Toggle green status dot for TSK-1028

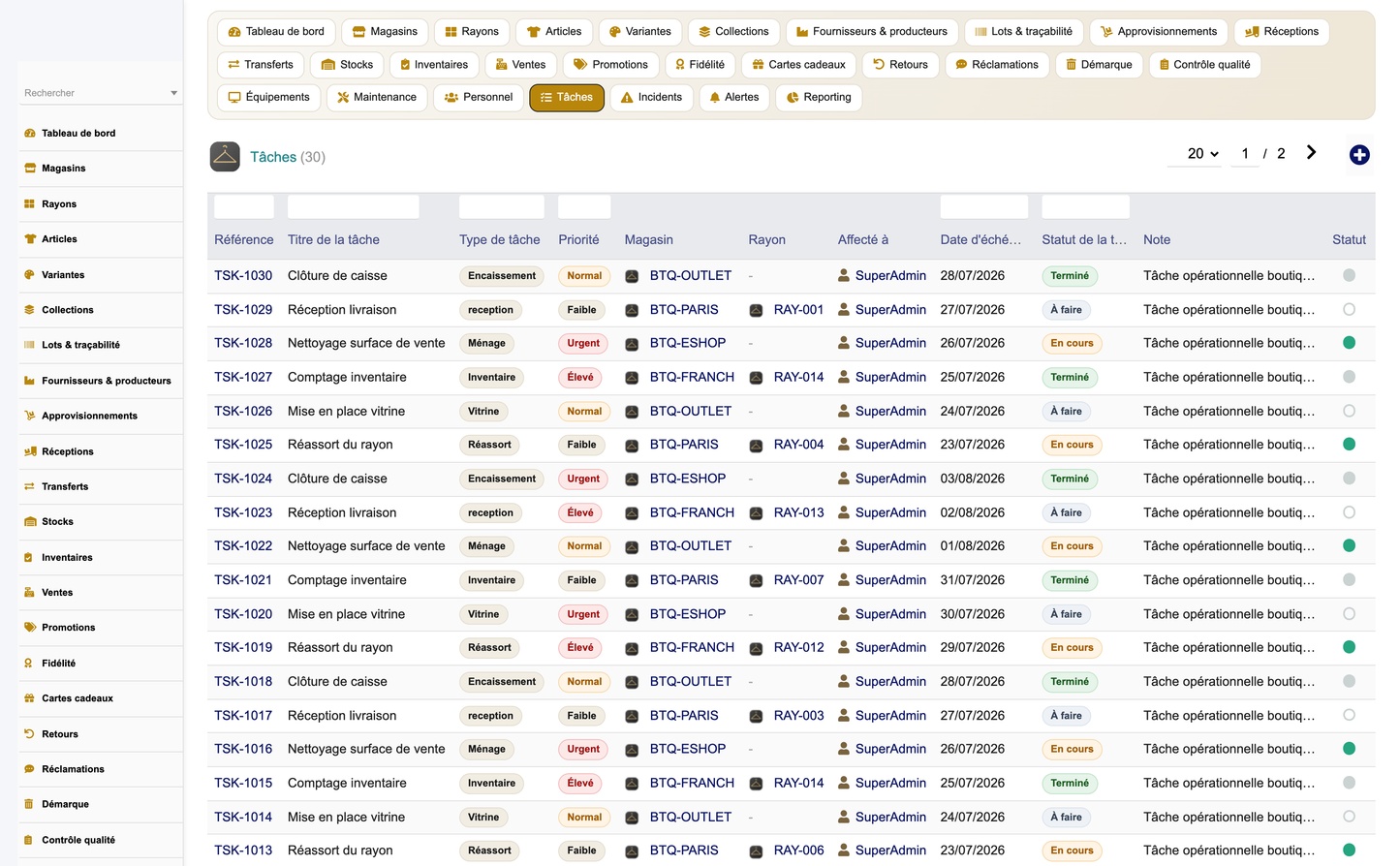click(1349, 343)
